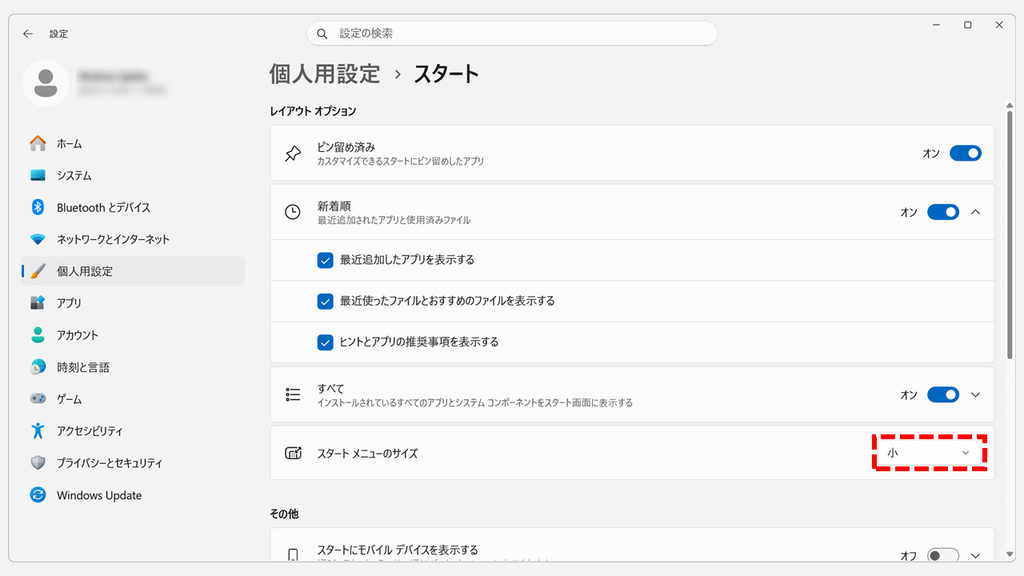Maximize the settings window

[x=968, y=25]
